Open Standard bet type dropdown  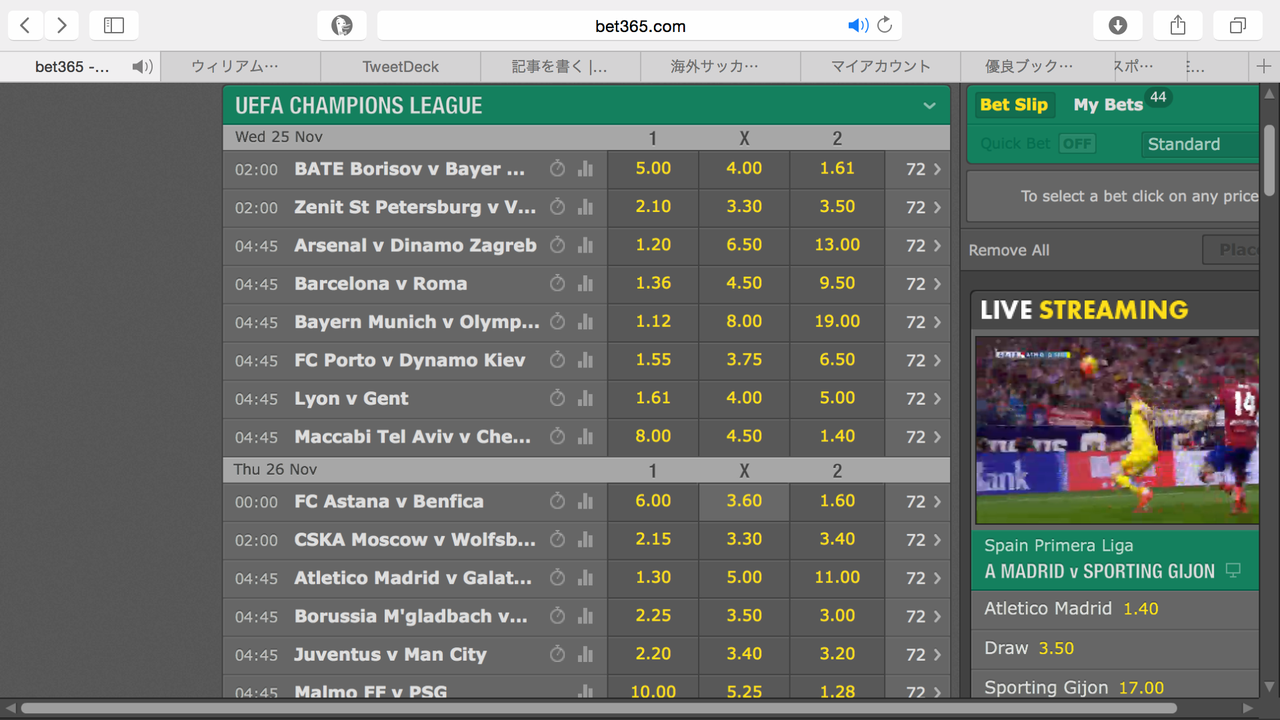point(1200,144)
